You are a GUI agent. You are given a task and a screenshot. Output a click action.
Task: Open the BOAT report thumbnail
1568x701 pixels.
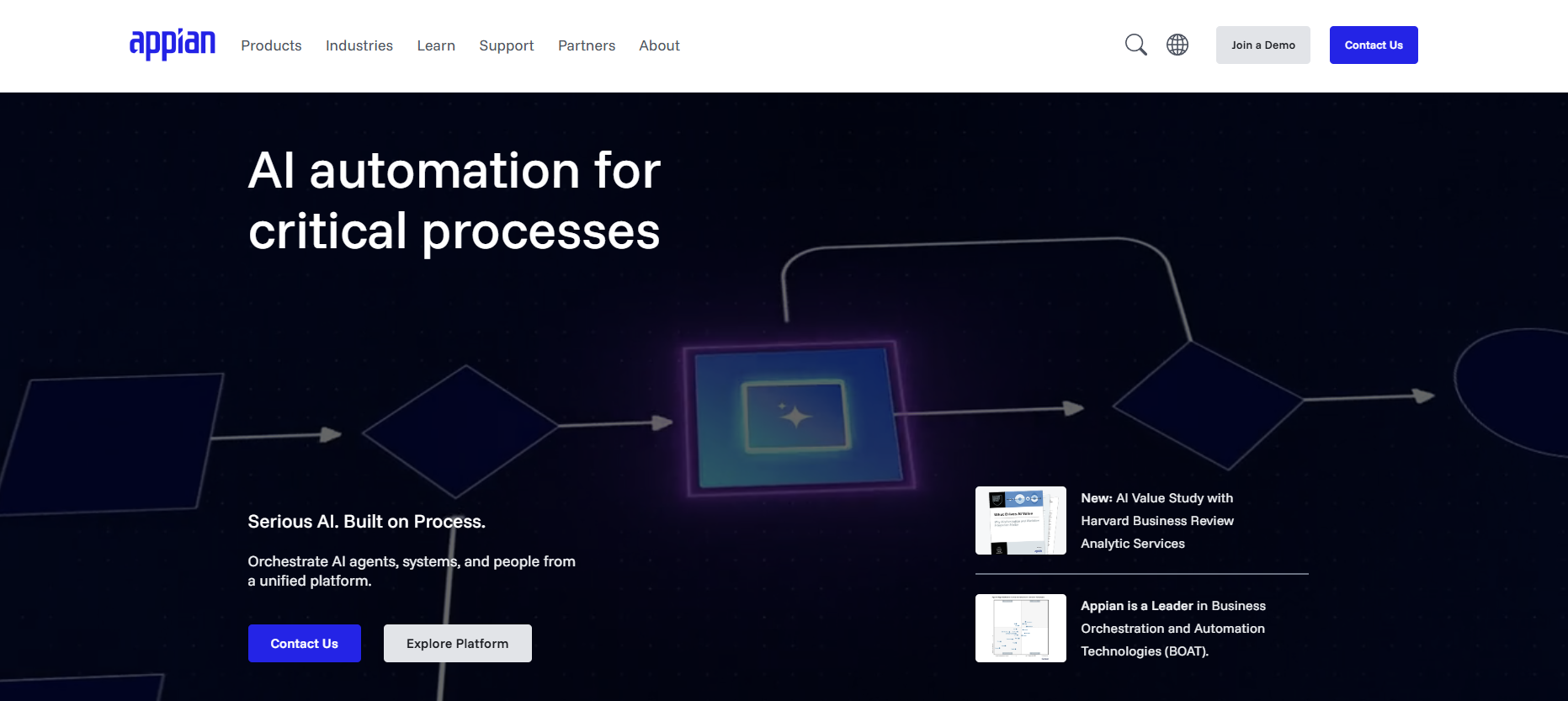pos(1021,628)
